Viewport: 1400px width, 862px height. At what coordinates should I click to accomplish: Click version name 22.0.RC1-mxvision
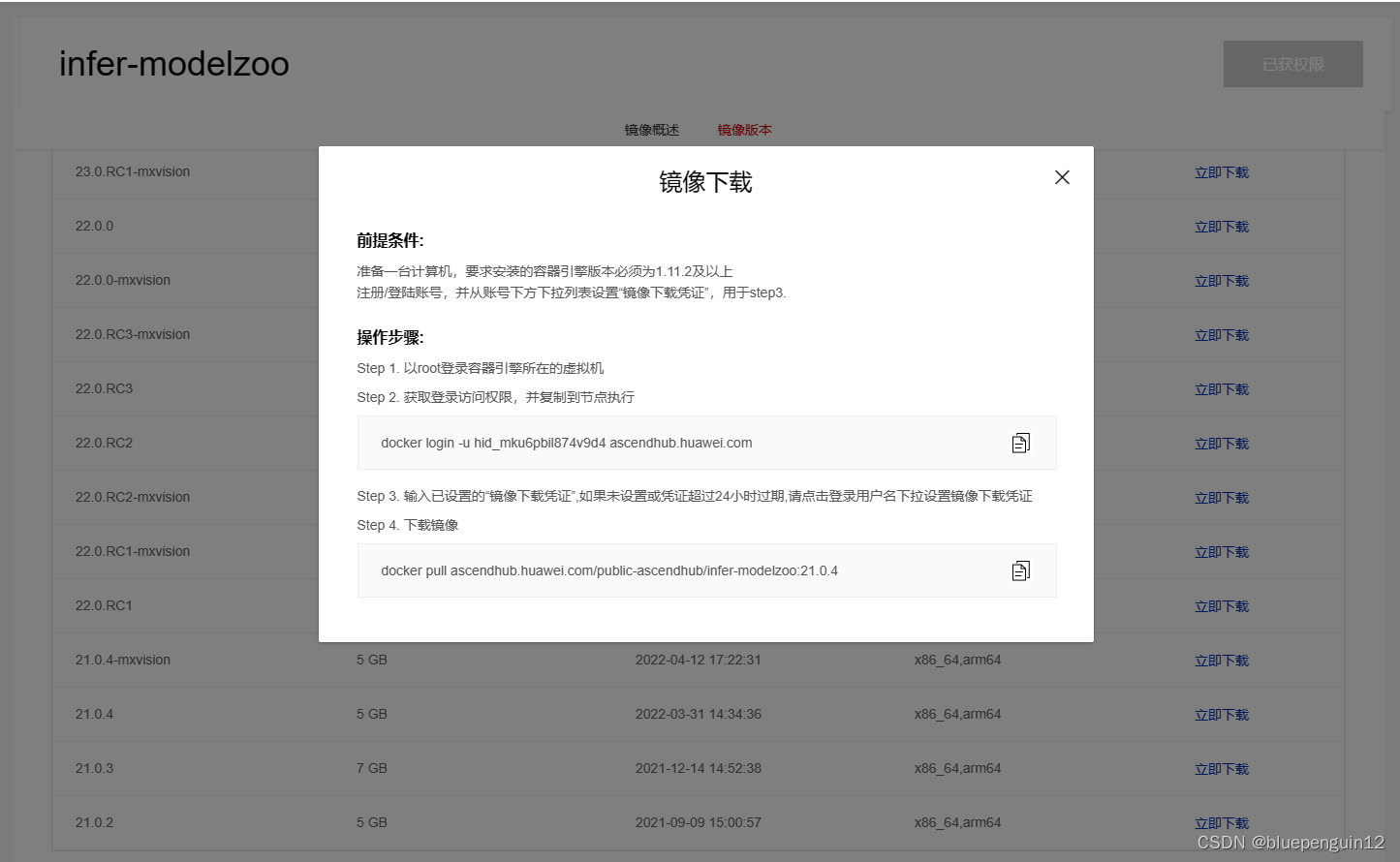click(x=133, y=551)
